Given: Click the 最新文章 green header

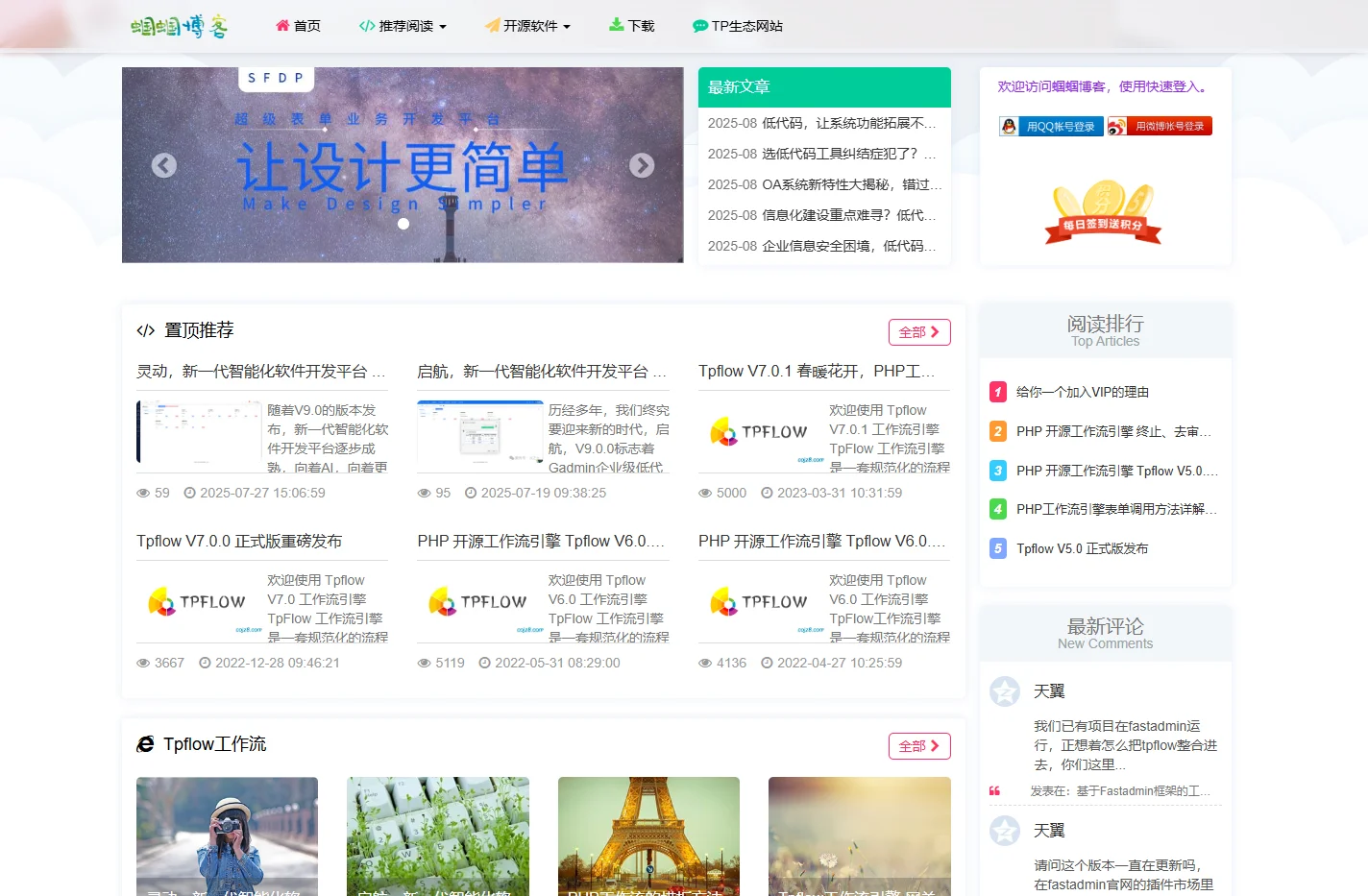Looking at the screenshot, I should point(824,87).
